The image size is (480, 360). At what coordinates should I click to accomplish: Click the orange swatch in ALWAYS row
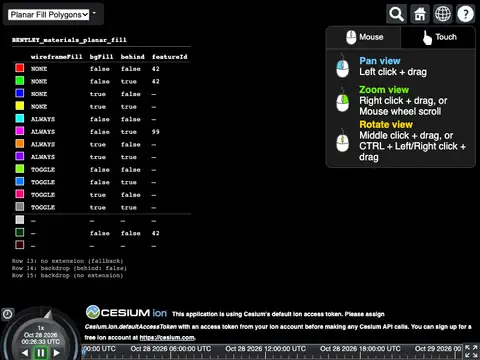[x=20, y=143]
